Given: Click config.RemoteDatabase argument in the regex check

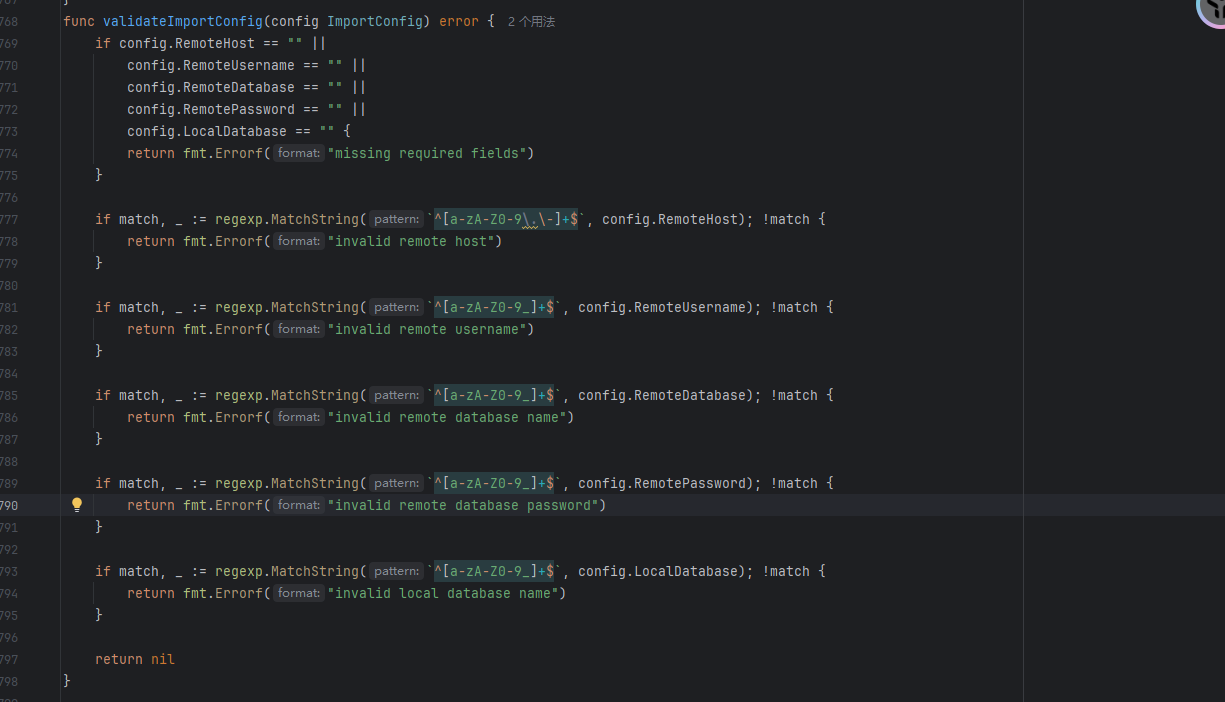Looking at the screenshot, I should click(x=662, y=395).
